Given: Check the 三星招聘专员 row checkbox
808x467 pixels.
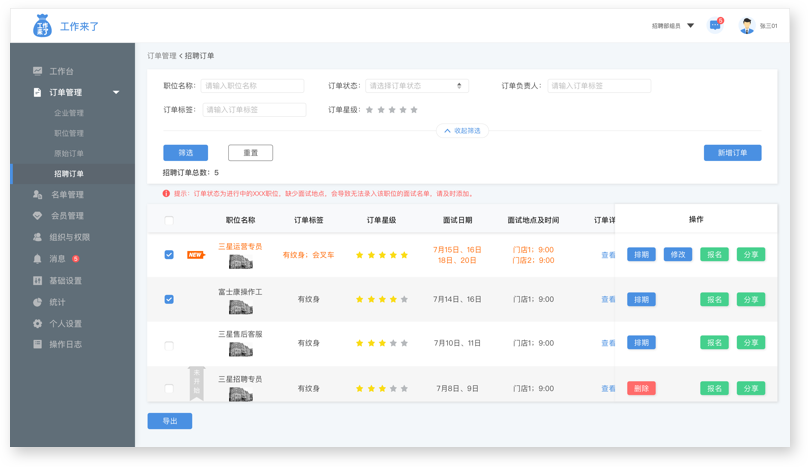Looking at the screenshot, I should [169, 388].
